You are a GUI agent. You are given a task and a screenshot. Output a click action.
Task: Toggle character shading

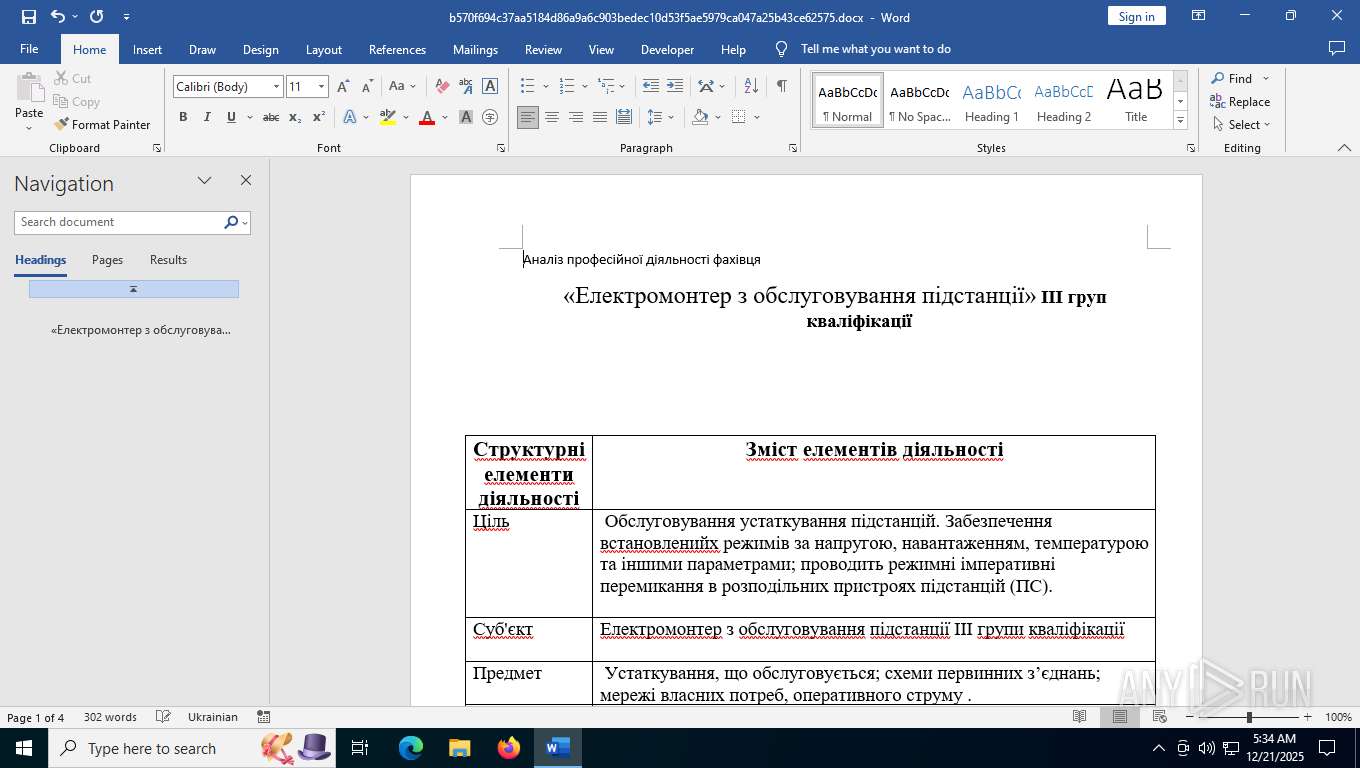tap(466, 118)
